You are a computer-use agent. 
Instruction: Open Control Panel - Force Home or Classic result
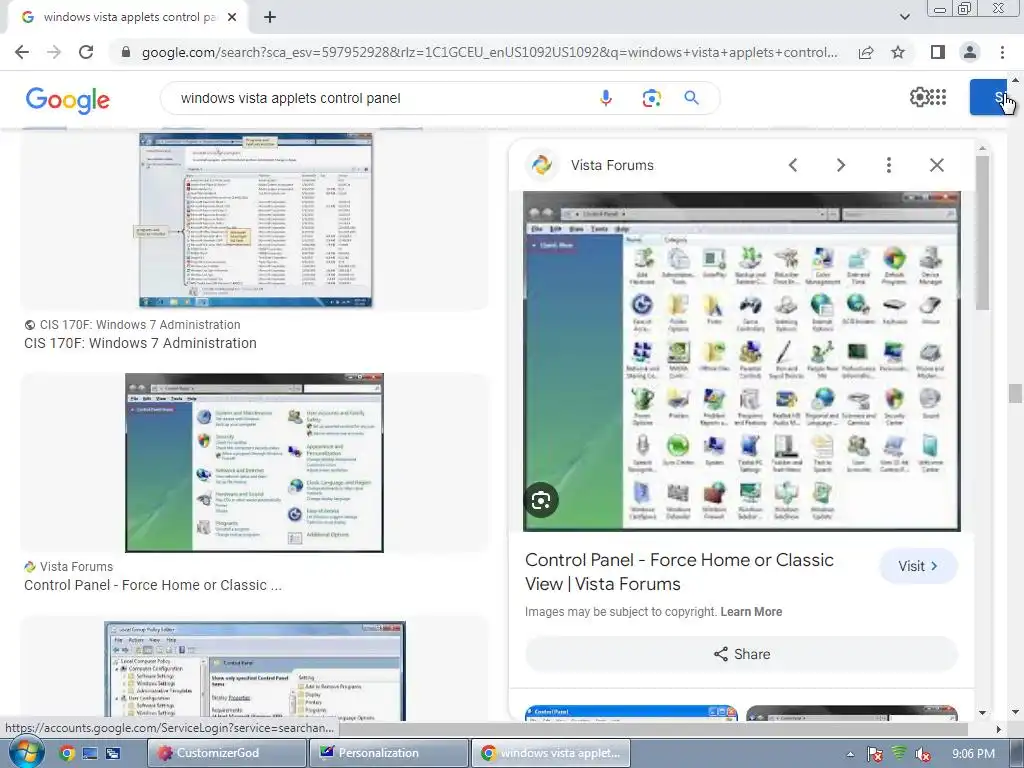(x=153, y=585)
